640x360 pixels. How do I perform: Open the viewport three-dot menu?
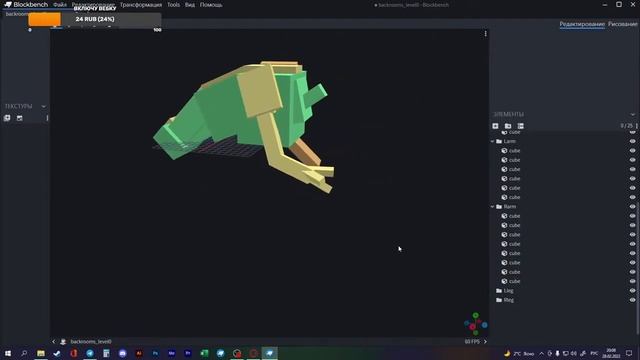point(485,34)
